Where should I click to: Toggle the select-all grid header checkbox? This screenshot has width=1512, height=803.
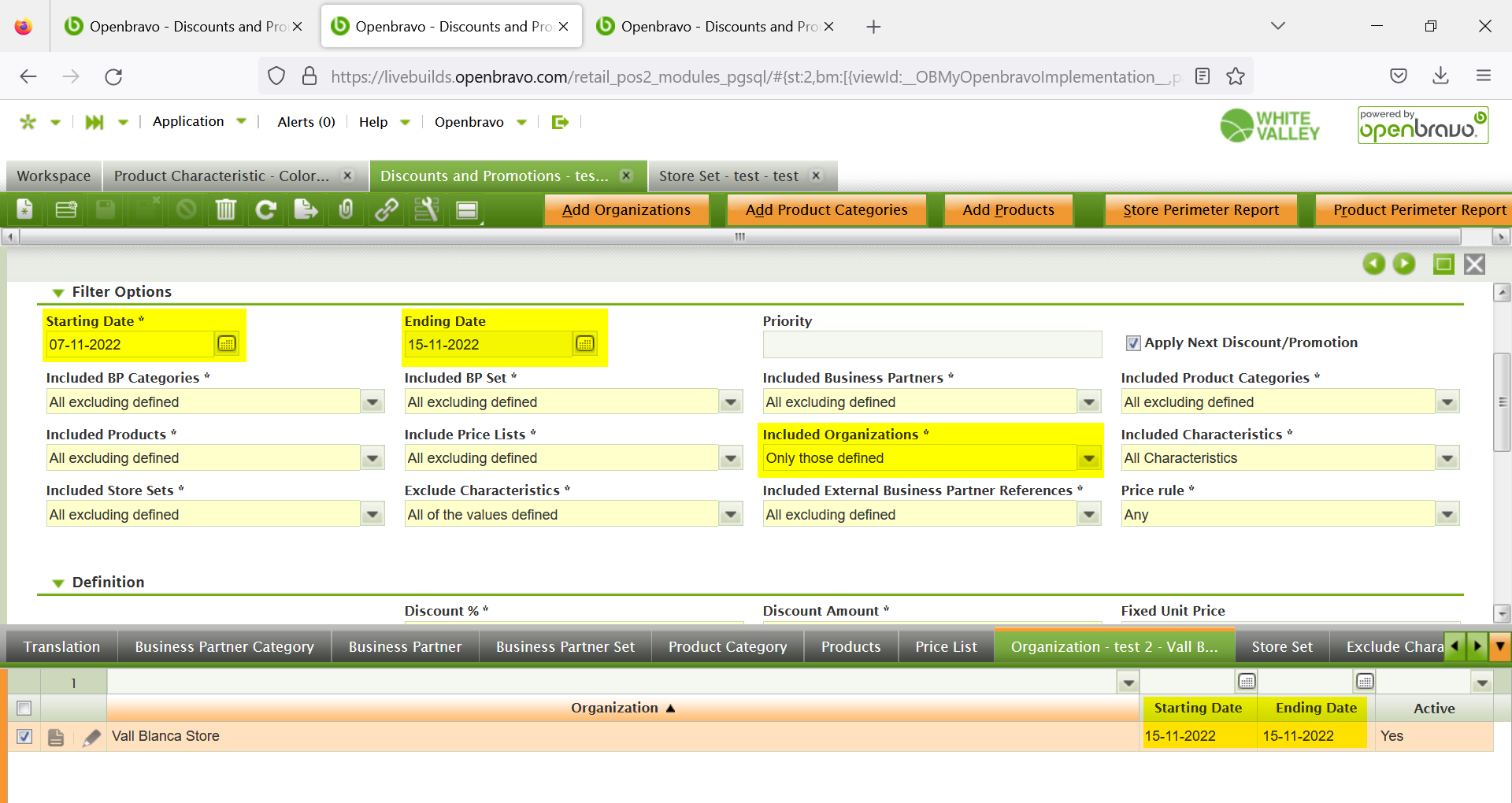tap(24, 708)
